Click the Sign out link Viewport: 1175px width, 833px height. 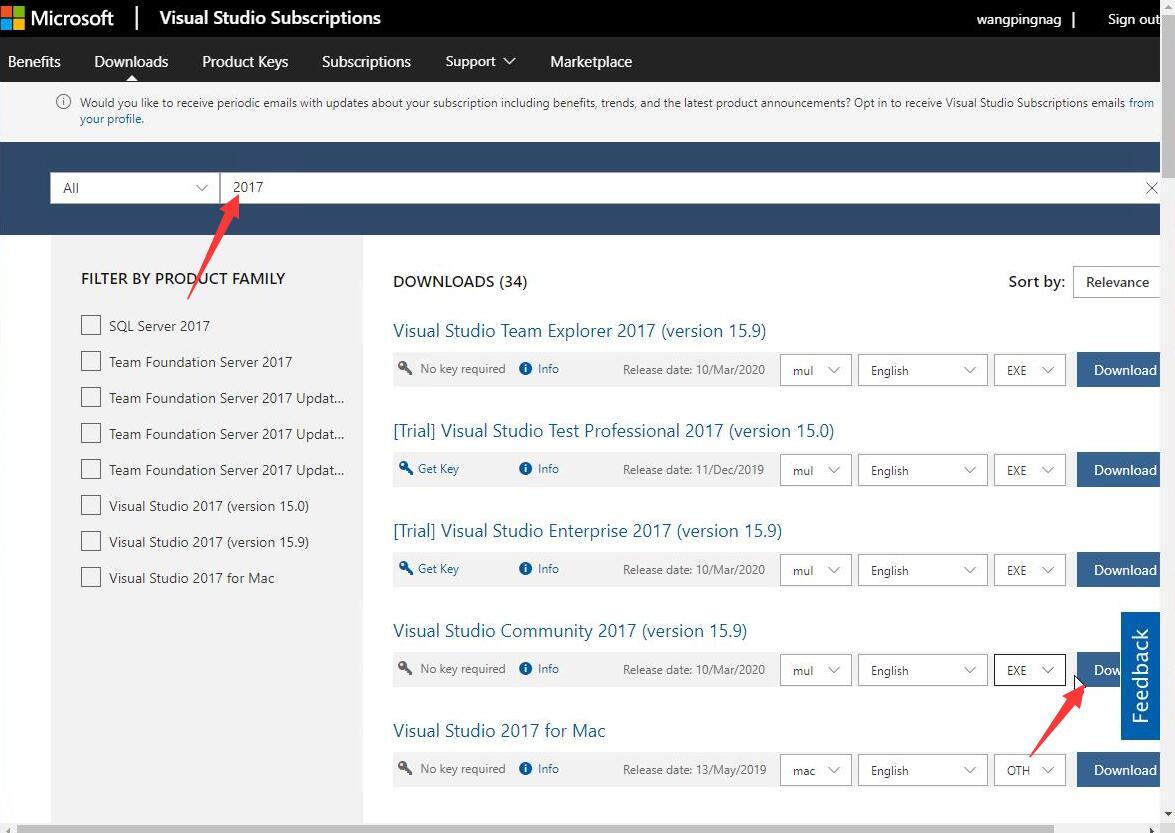[x=1133, y=19]
